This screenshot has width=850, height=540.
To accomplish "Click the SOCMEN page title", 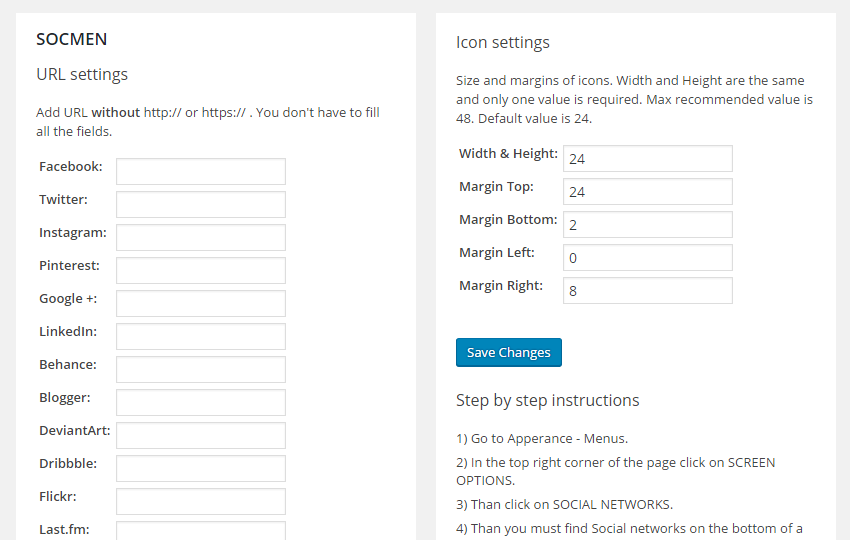I will [x=72, y=39].
